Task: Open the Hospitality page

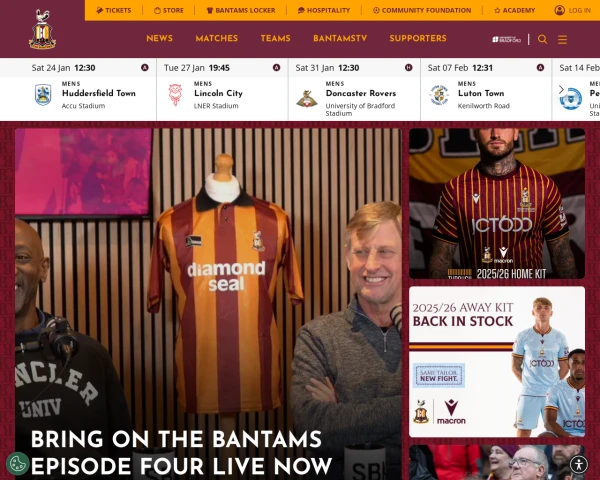Action: [324, 10]
